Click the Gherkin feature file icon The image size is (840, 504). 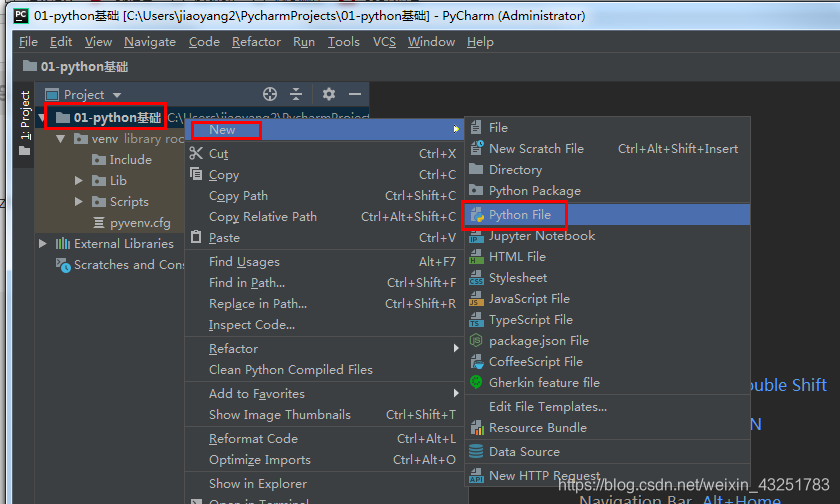coord(476,382)
